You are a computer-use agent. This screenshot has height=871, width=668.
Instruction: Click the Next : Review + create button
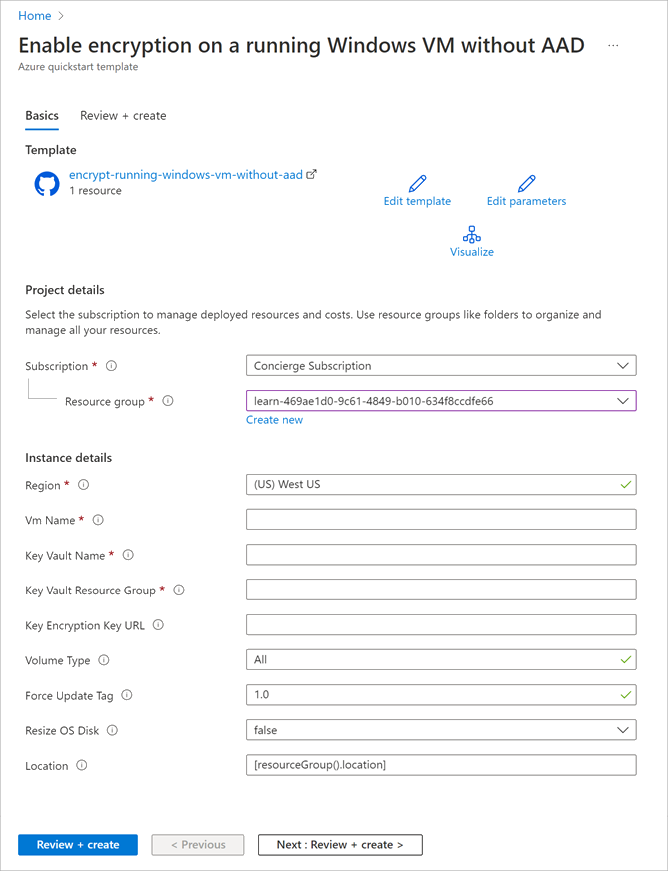tap(340, 844)
